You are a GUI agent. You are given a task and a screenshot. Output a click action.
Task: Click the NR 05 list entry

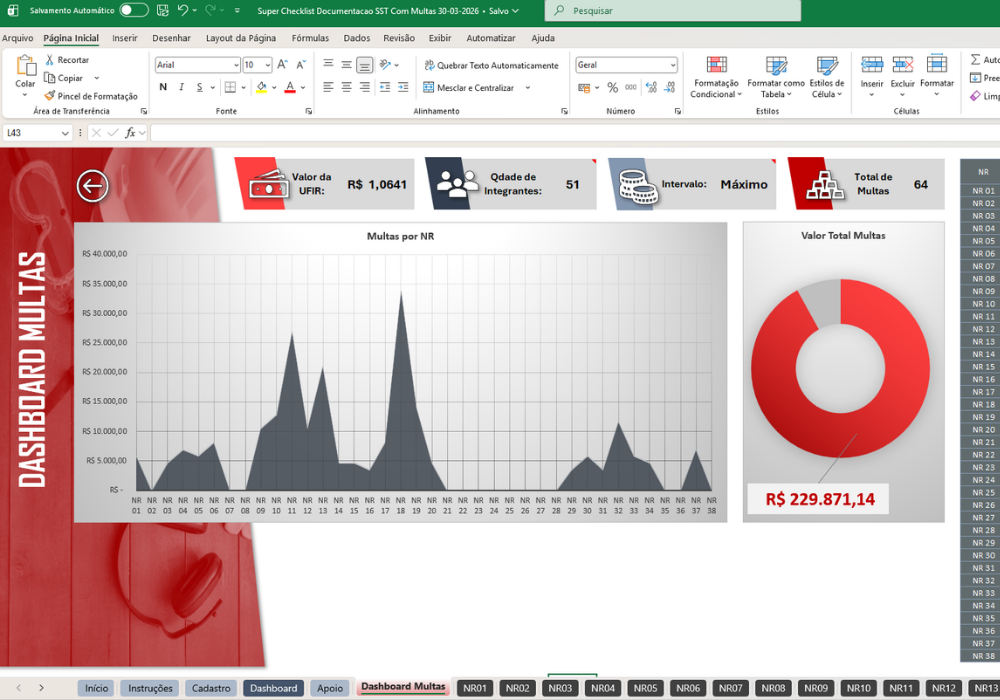pos(983,241)
